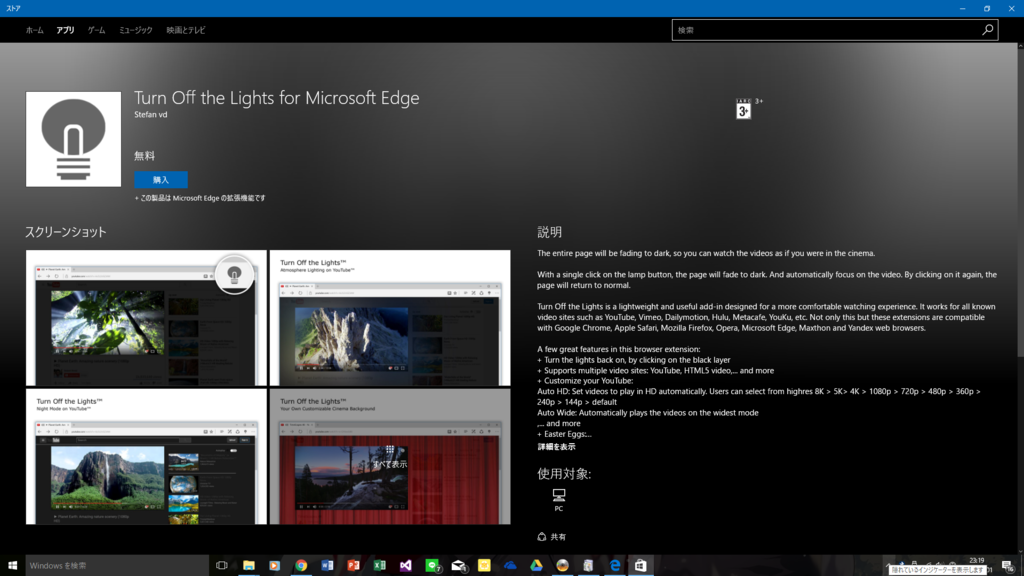Click the Microsoft Edge extension notice text
Screen dimensions: 1024x576
tap(200, 198)
